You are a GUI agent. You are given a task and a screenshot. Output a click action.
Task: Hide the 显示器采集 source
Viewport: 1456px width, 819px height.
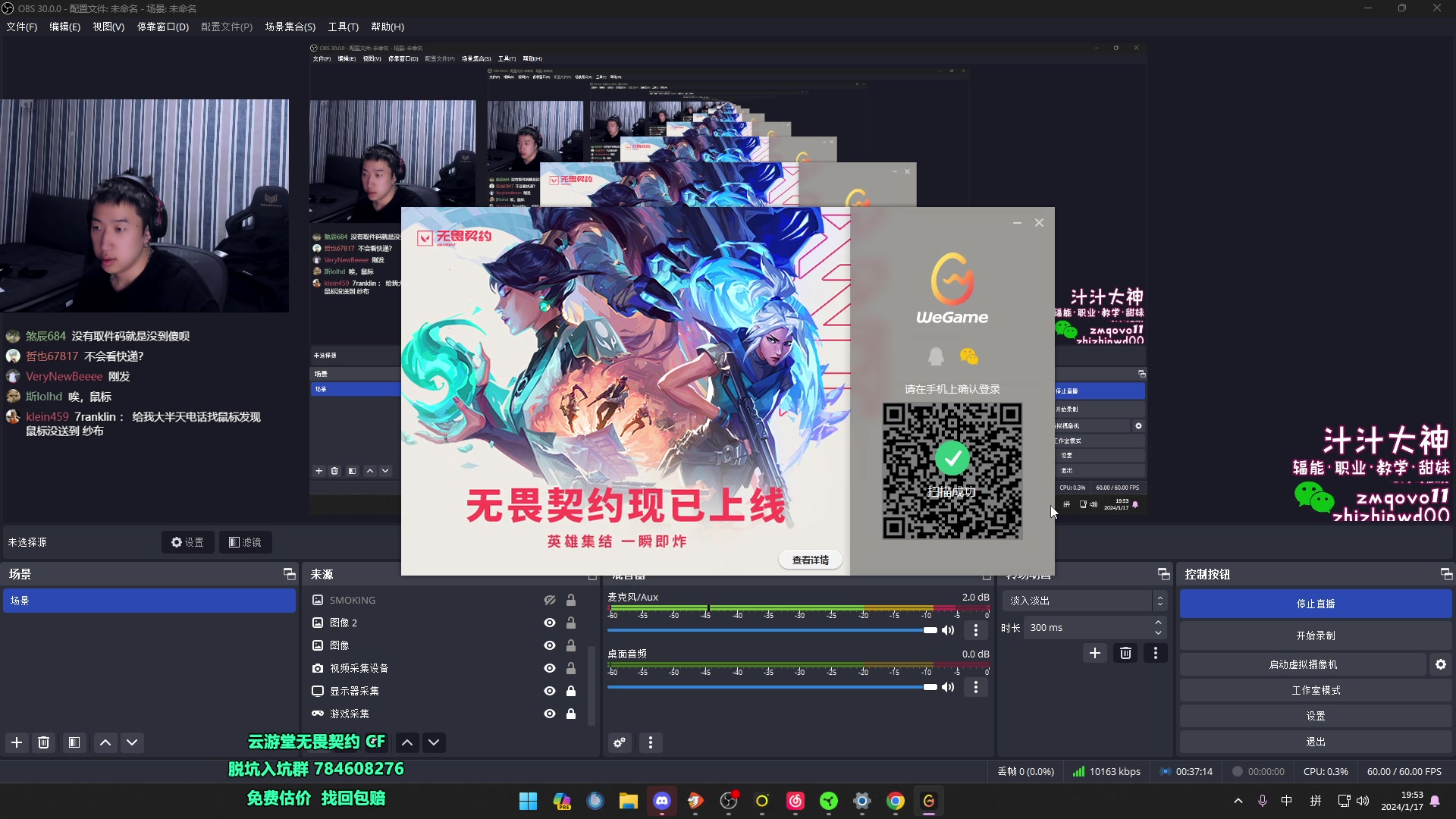pos(550,691)
